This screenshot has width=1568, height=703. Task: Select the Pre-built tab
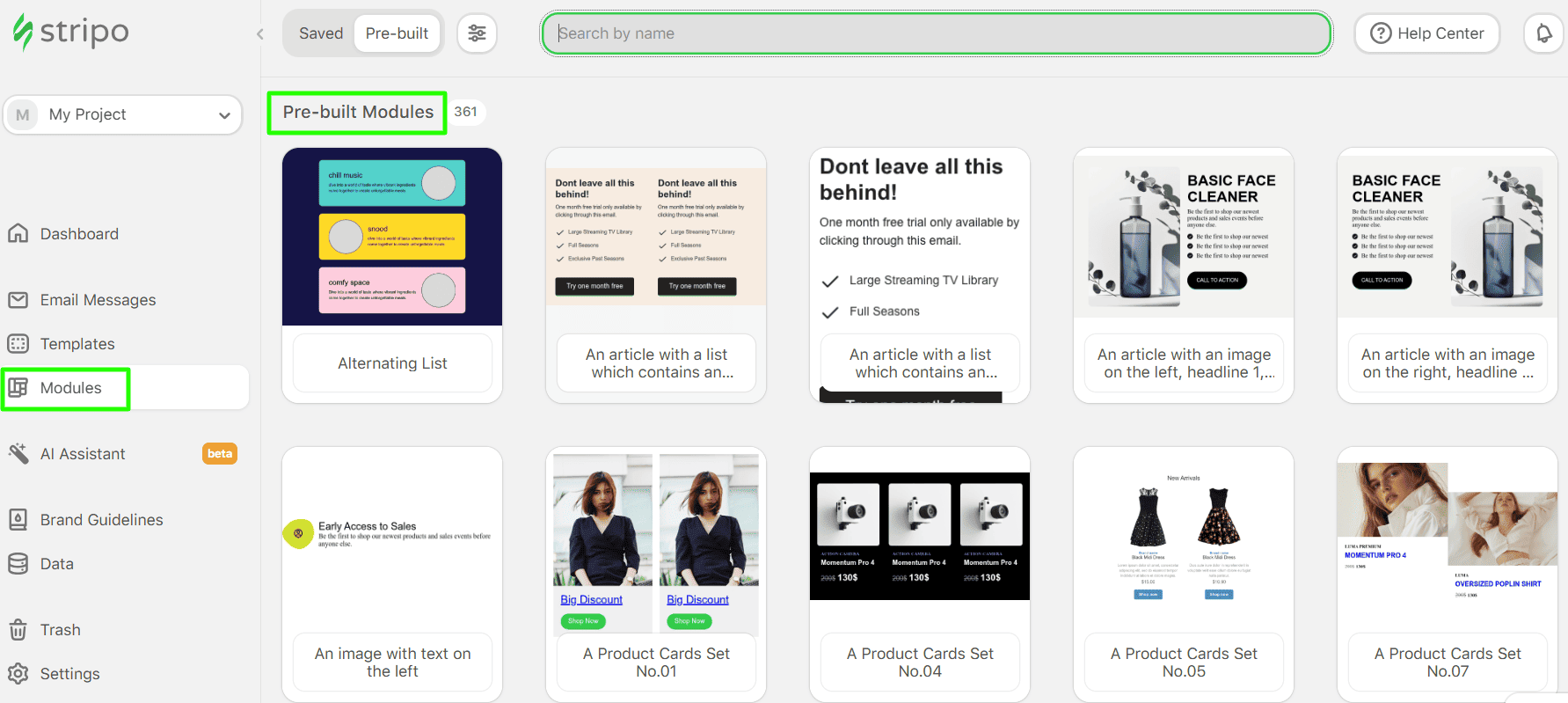(x=397, y=33)
